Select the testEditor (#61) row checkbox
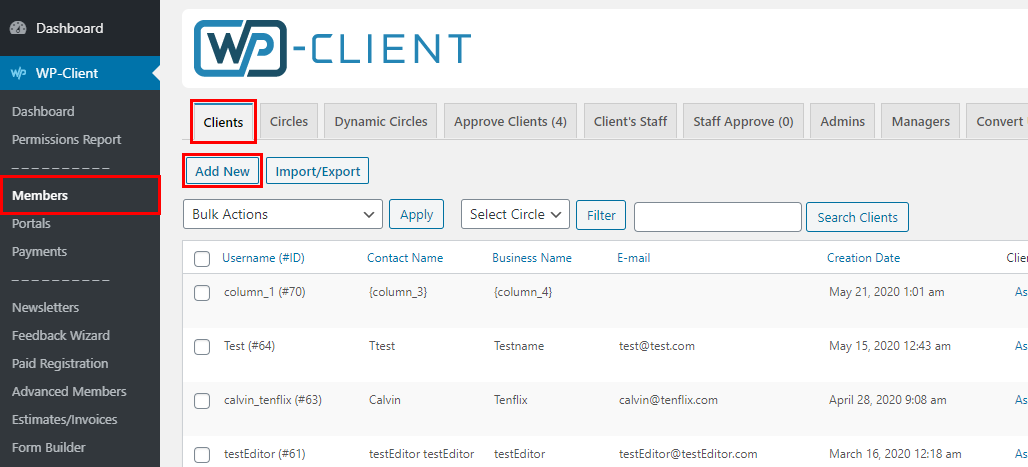Image resolution: width=1028 pixels, height=467 pixels. tap(202, 455)
